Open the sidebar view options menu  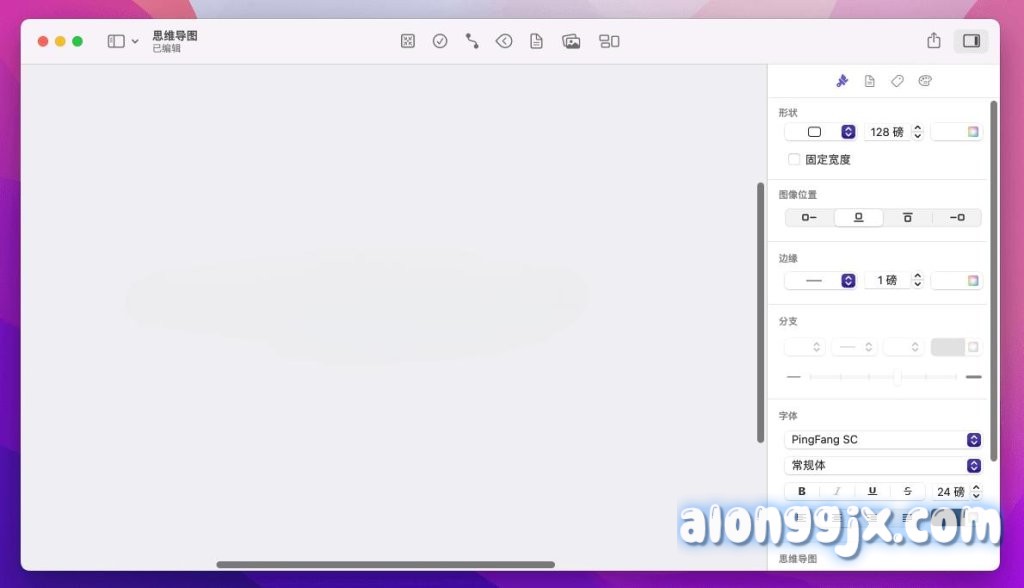tap(123, 41)
